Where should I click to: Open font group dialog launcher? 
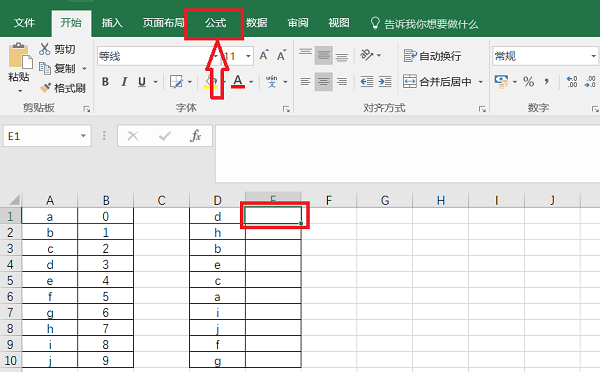click(x=286, y=109)
